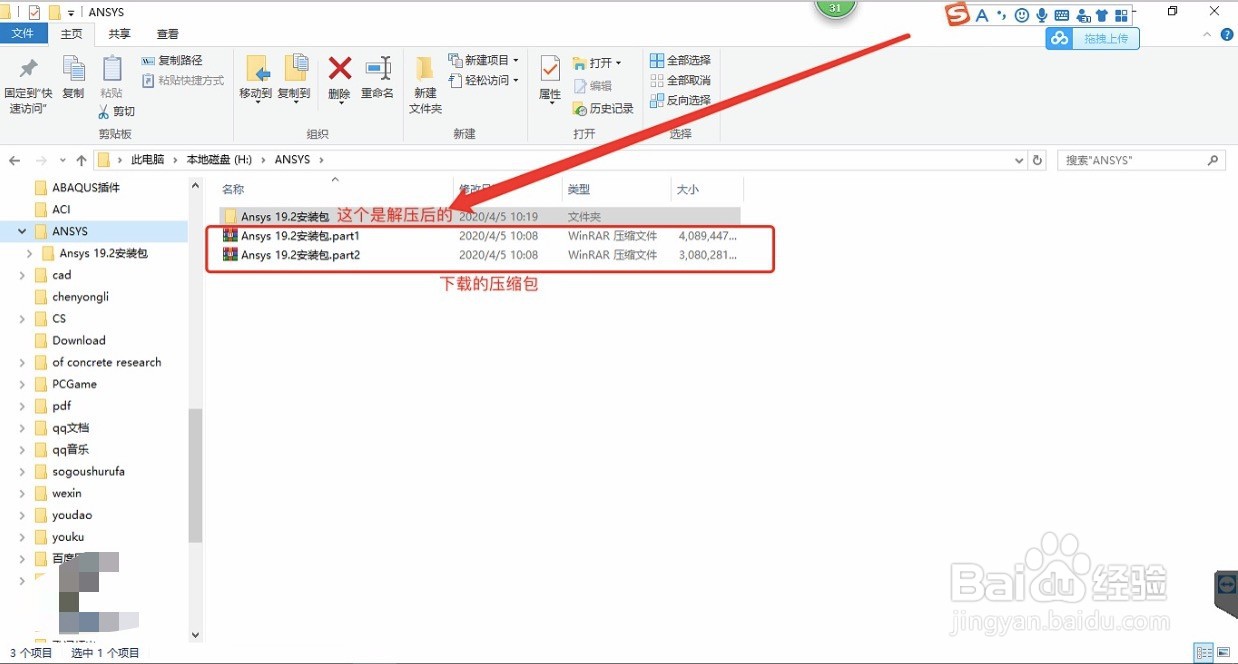Click 重命名 (Rename) in ribbon
The height and width of the screenshot is (664, 1238).
(x=377, y=77)
